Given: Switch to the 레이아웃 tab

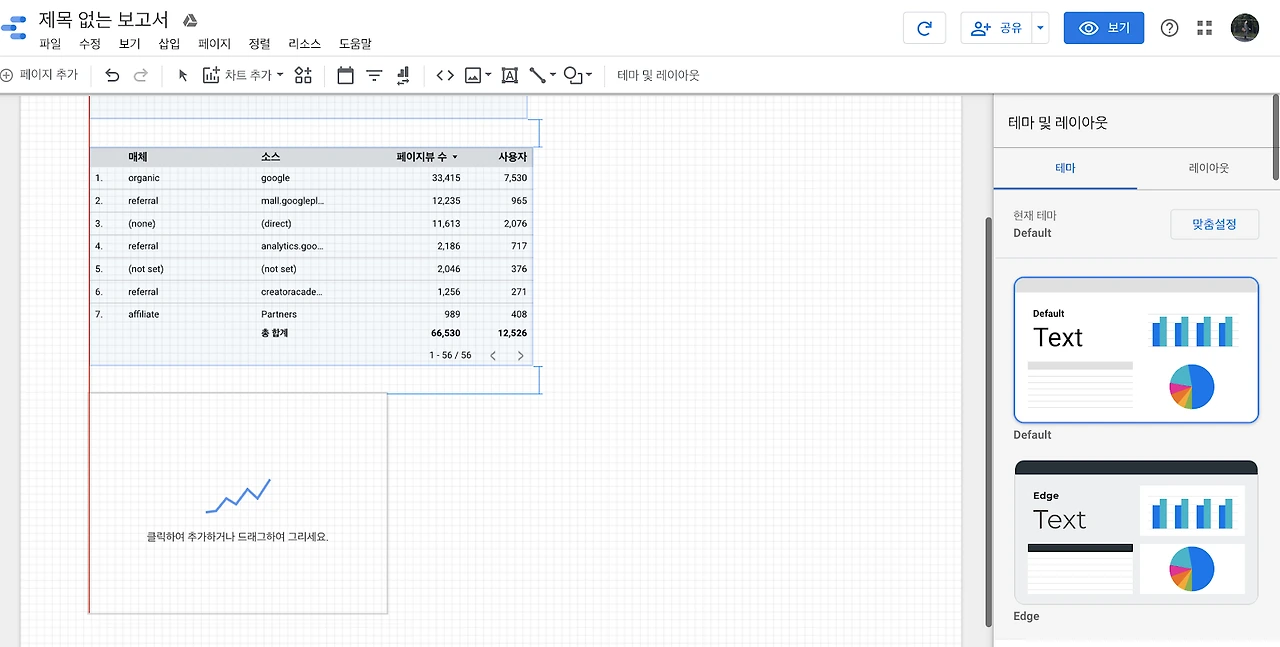Looking at the screenshot, I should [1208, 168].
